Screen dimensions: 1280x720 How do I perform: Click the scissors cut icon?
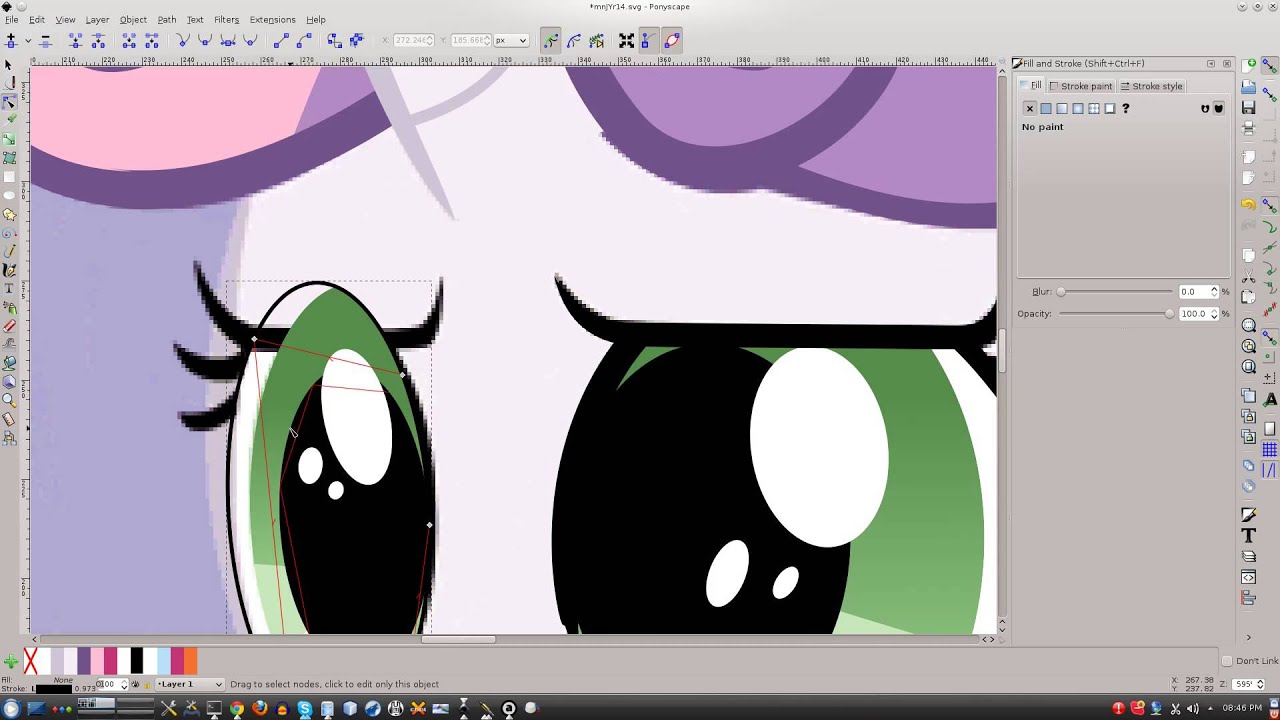pos(1249,275)
